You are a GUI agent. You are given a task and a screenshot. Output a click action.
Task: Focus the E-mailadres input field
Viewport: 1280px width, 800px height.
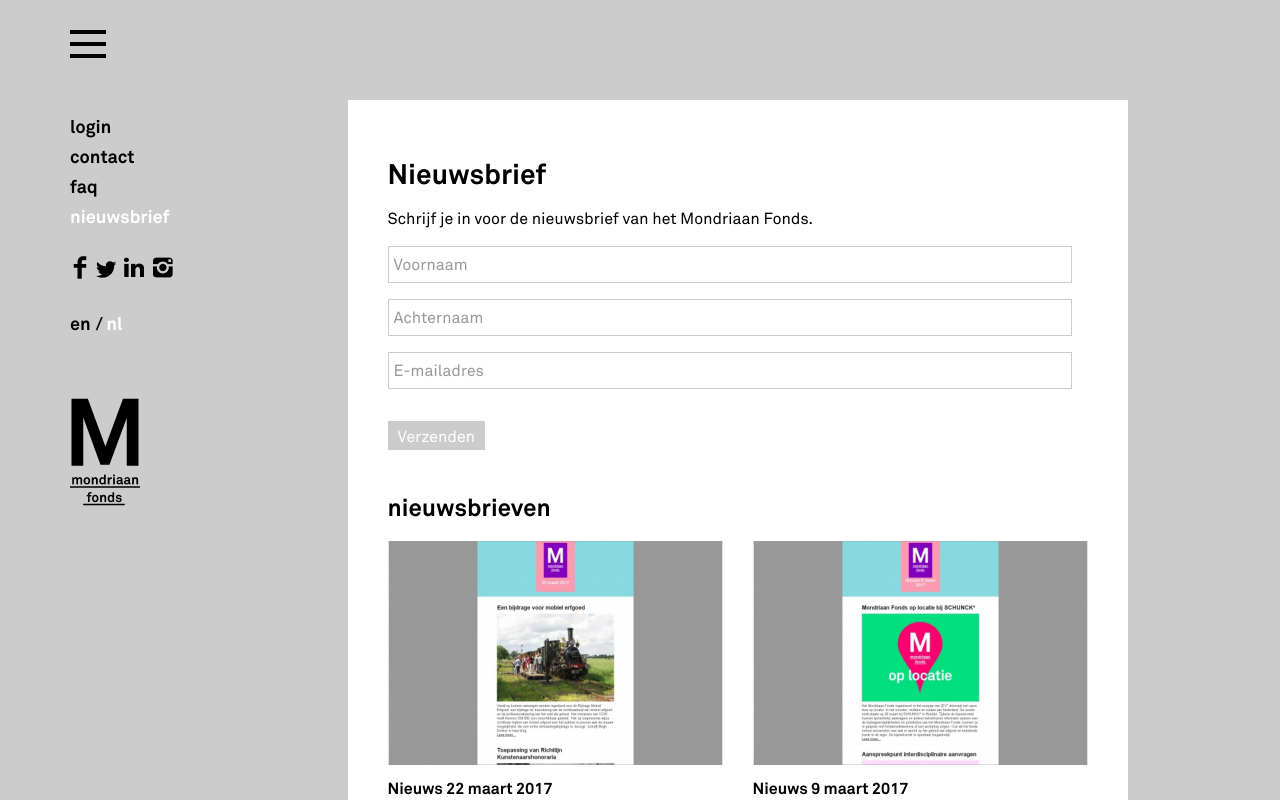click(x=729, y=371)
